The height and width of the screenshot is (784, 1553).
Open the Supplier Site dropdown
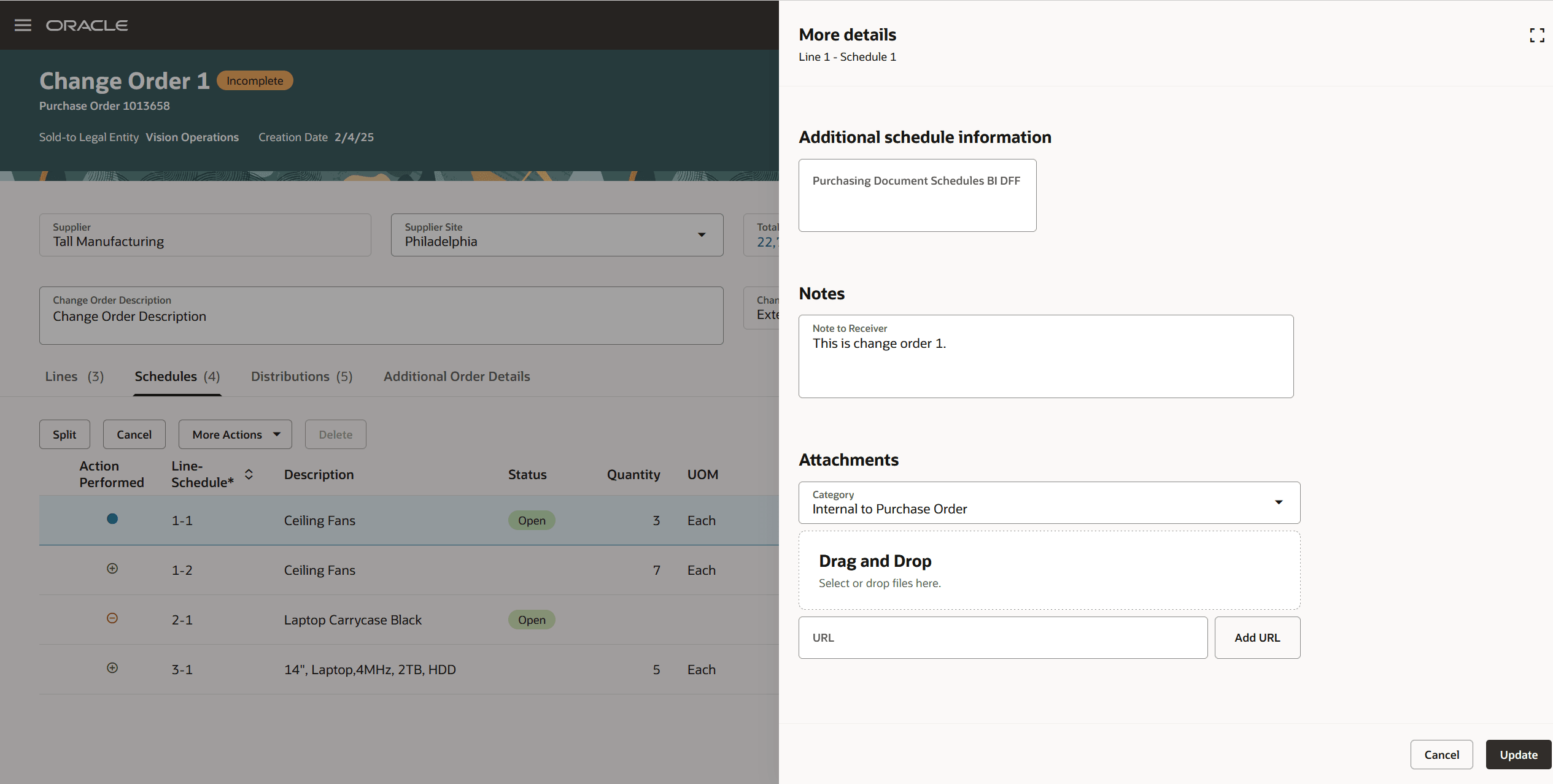(x=701, y=235)
